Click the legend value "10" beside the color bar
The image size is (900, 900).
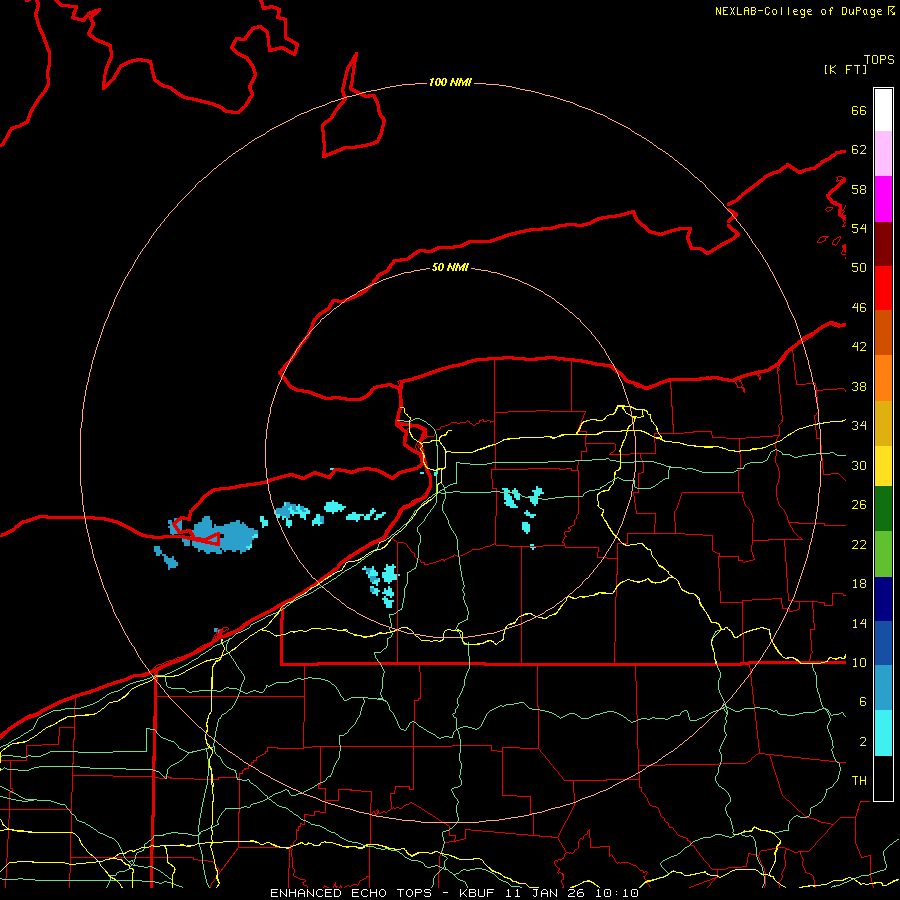(859, 663)
